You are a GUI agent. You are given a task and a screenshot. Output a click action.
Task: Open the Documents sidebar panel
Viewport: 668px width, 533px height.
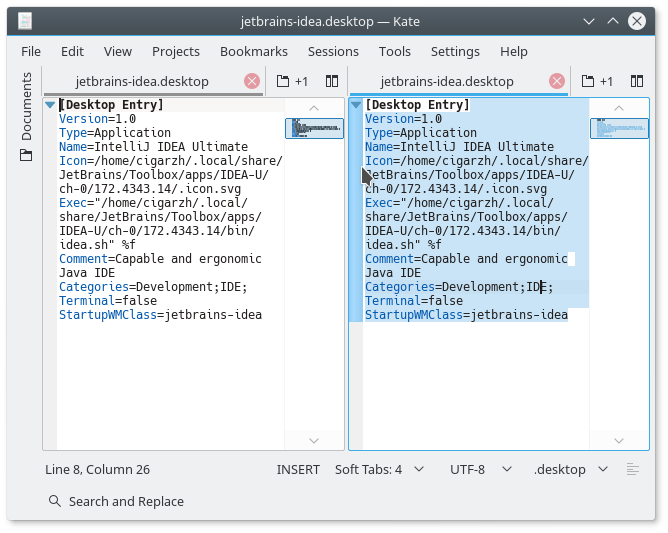(26, 116)
